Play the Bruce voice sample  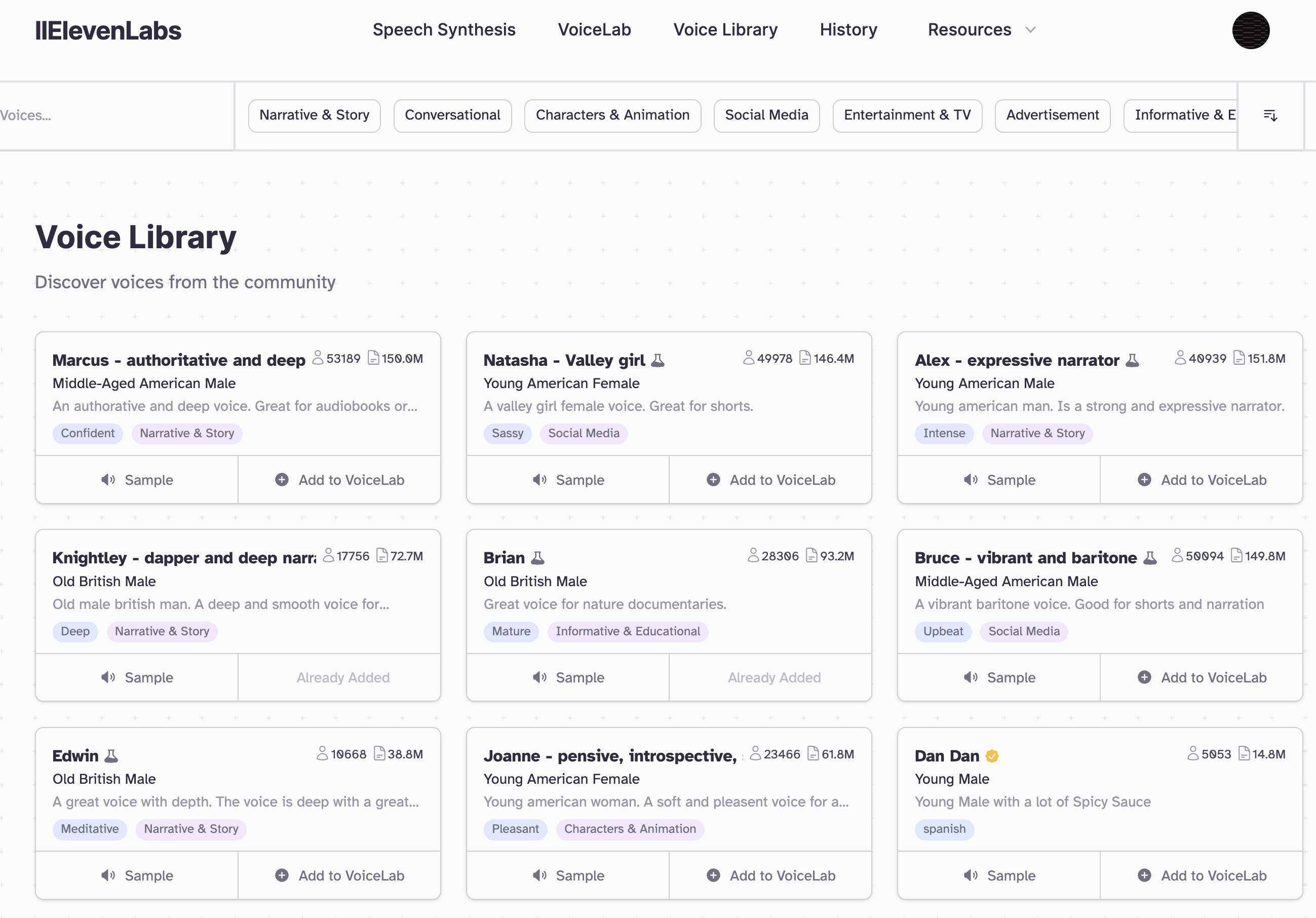(x=999, y=678)
